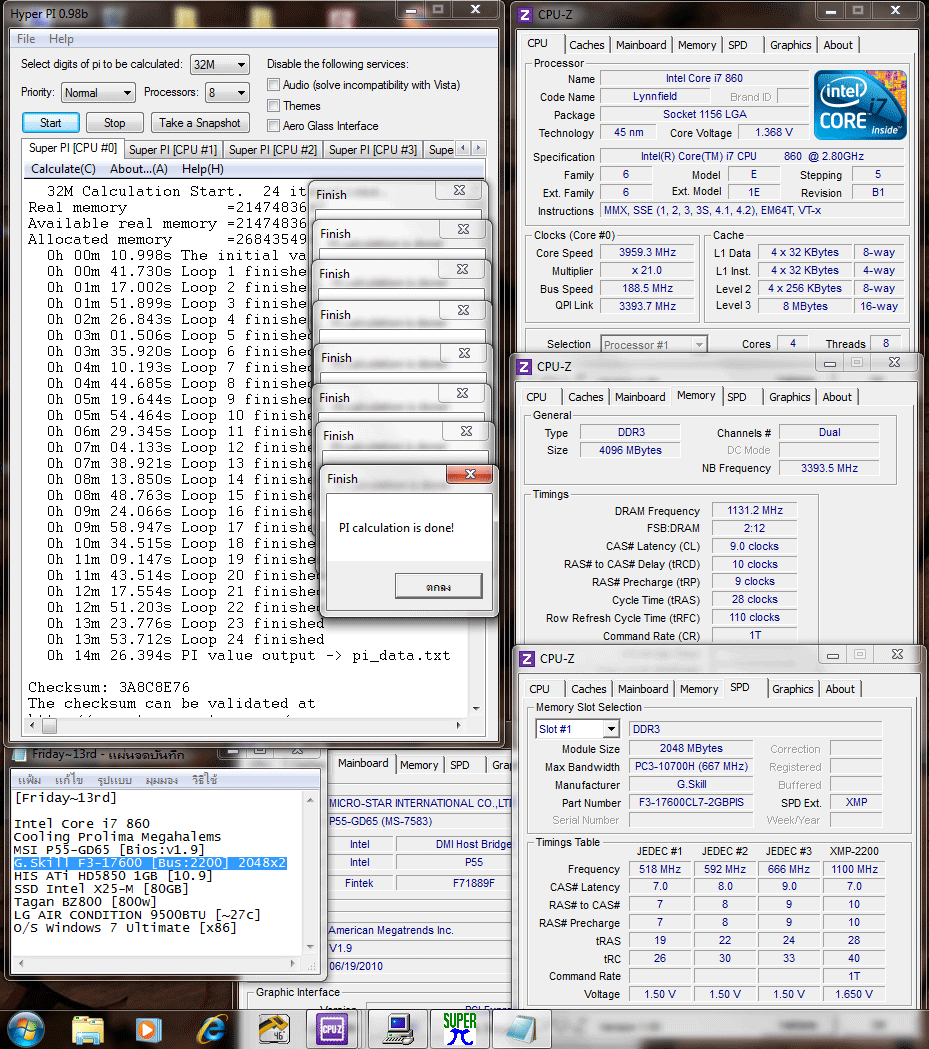Viewport: 929px width, 1049px height.
Task: Switch to Super PI [CPU #1] tab
Action: pyautogui.click(x=173, y=150)
